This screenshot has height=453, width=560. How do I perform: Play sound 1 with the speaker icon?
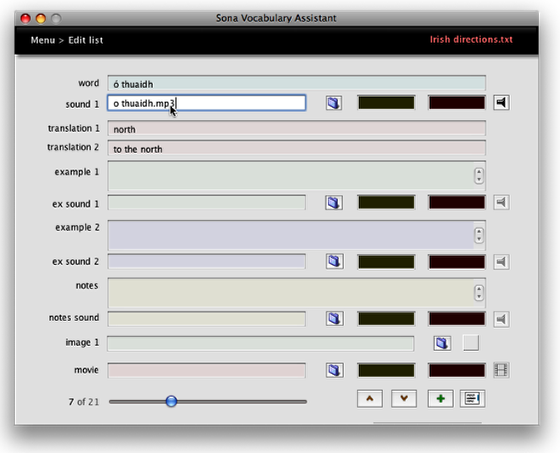tap(501, 103)
